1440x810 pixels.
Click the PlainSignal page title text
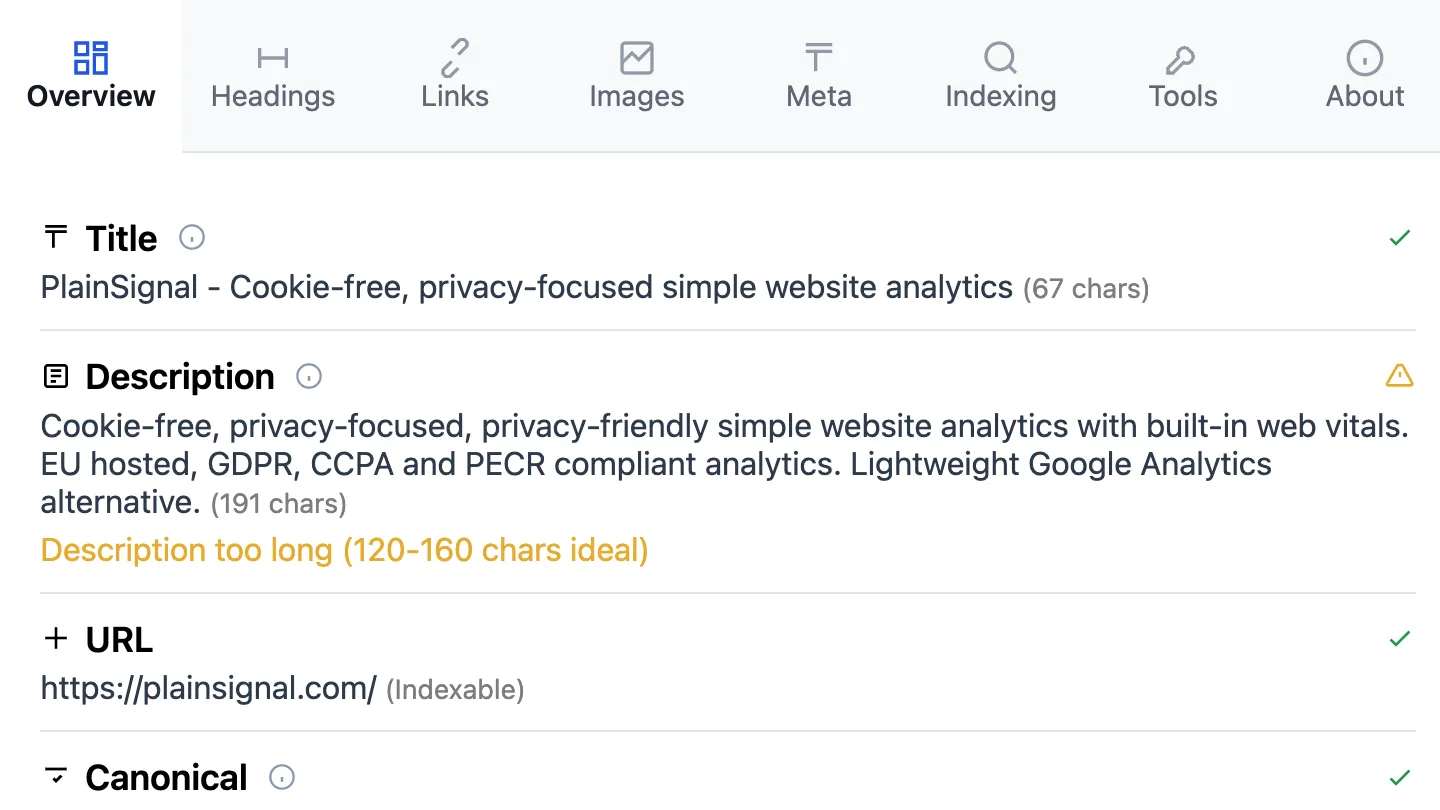[x=526, y=288]
